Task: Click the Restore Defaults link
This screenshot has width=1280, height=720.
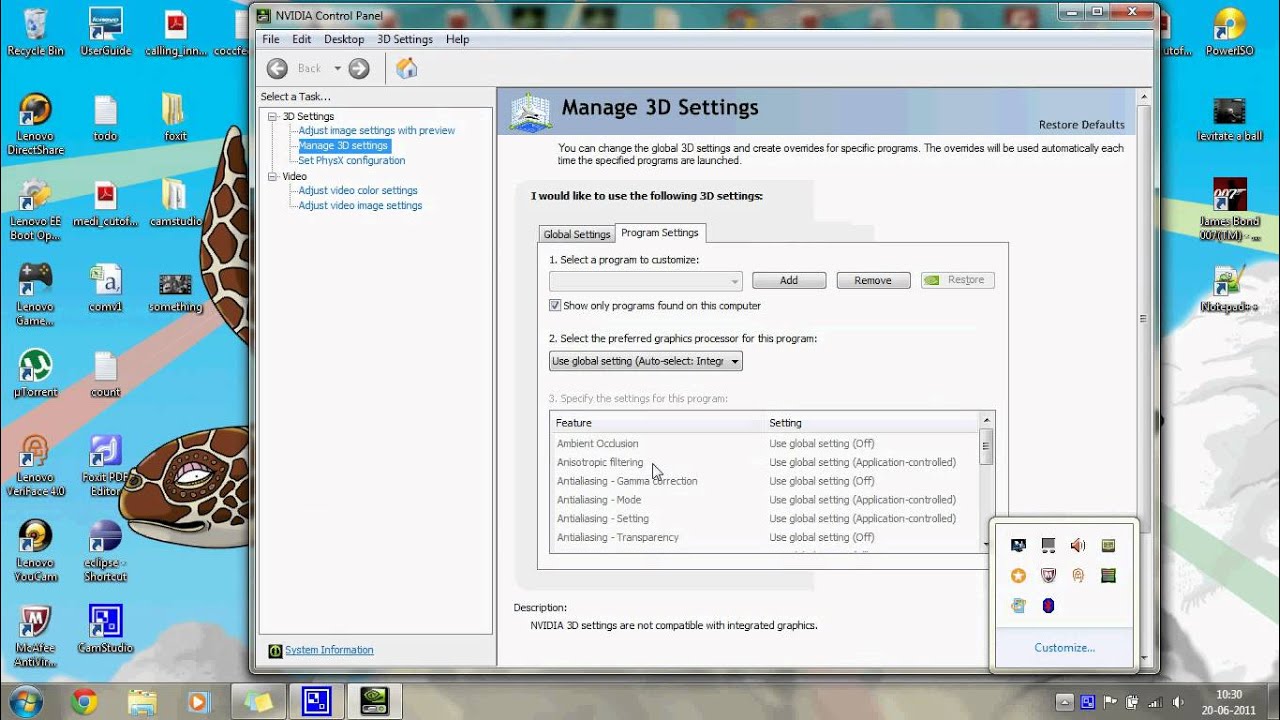Action: [1081, 125]
